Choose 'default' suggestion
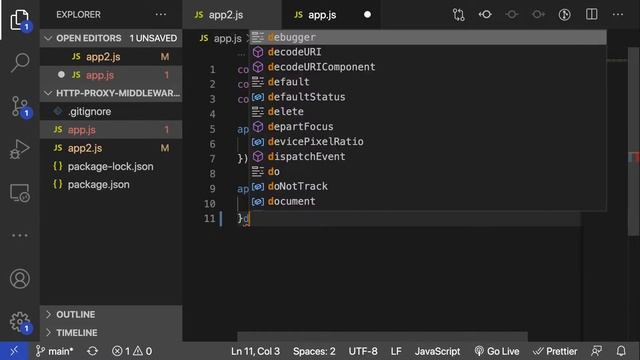 pyautogui.click(x=428, y=82)
